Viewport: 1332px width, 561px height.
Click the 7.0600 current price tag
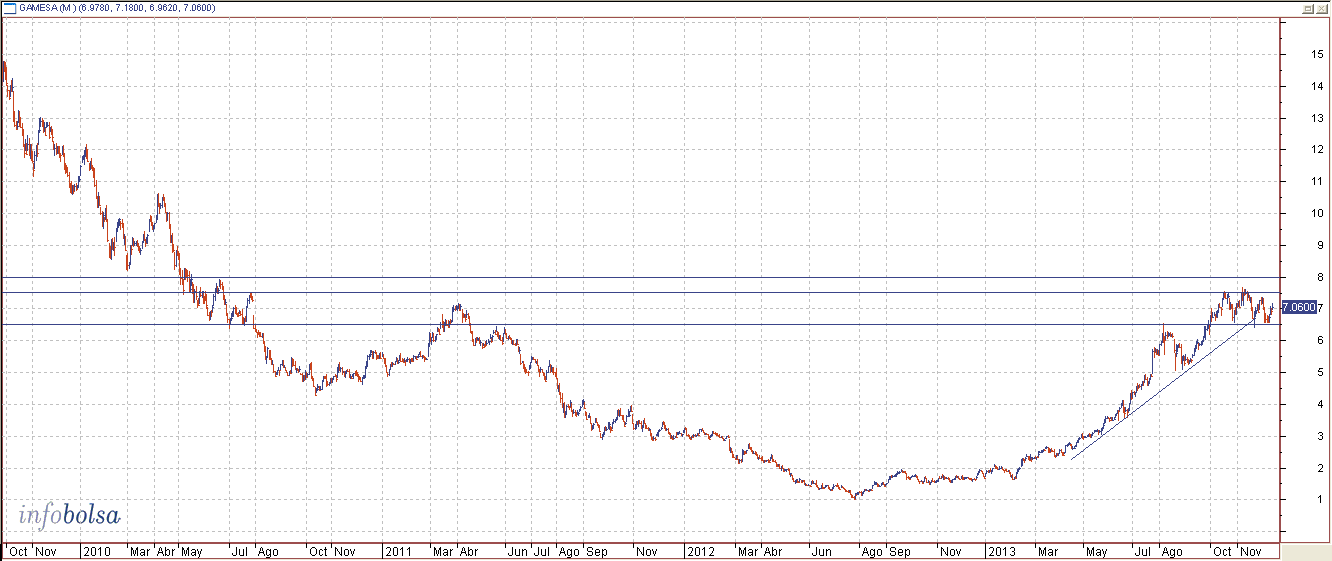(1299, 307)
